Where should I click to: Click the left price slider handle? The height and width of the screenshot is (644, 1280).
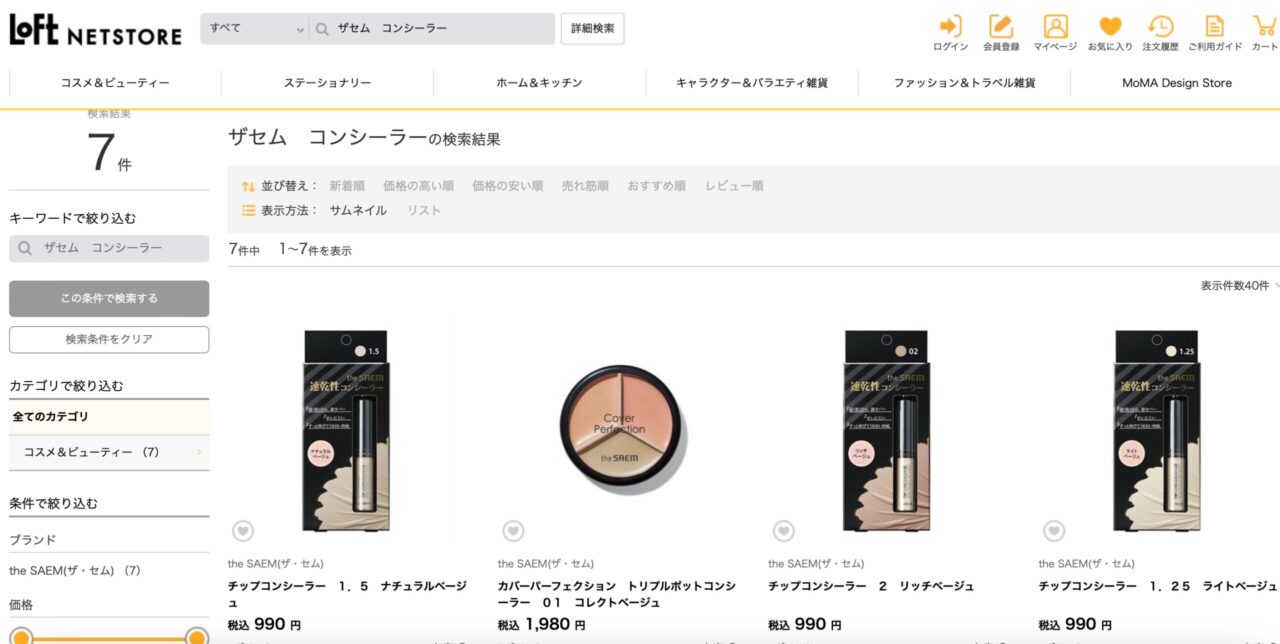[21, 638]
